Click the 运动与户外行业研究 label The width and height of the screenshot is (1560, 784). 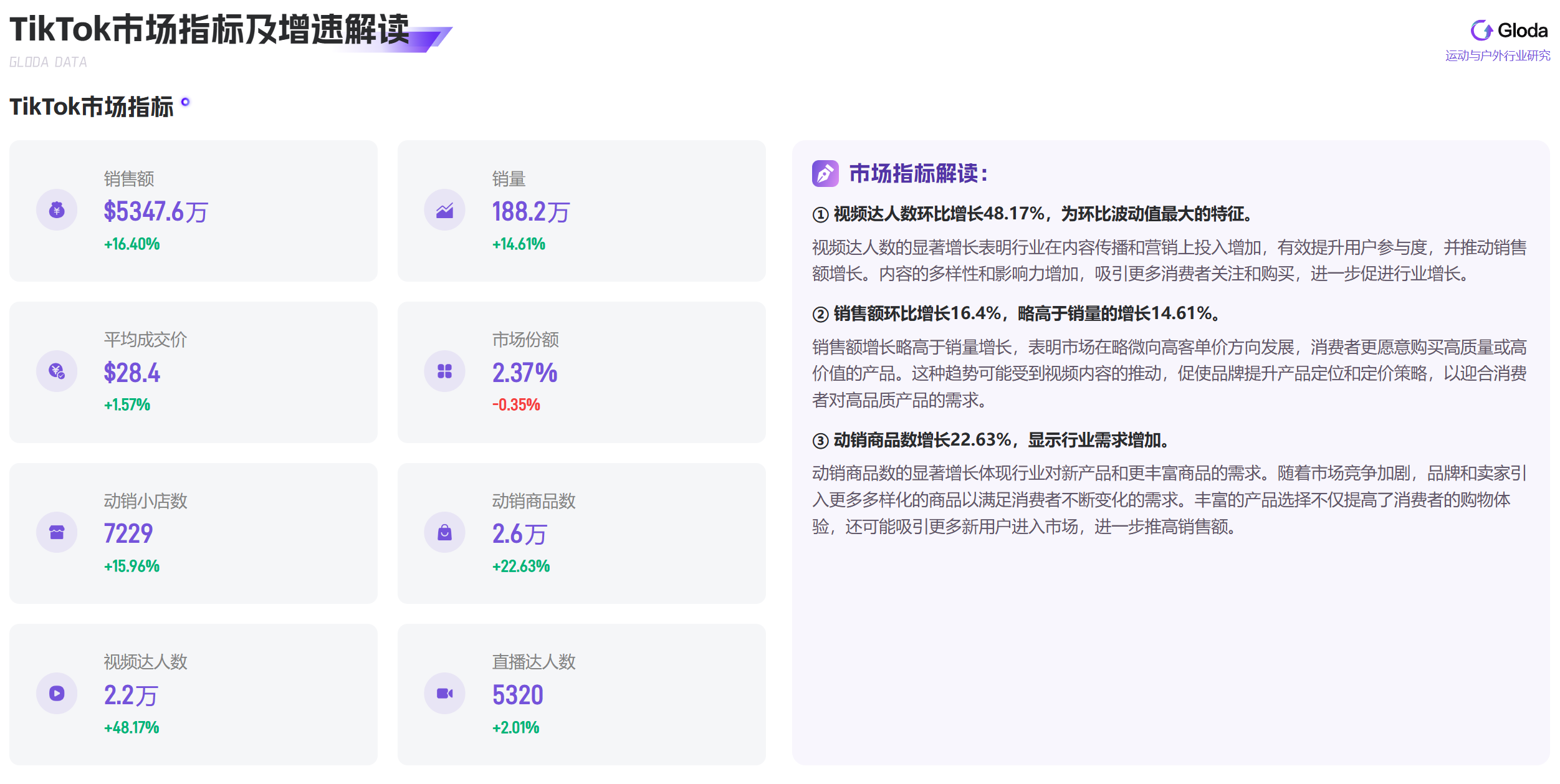pyautogui.click(x=1498, y=55)
